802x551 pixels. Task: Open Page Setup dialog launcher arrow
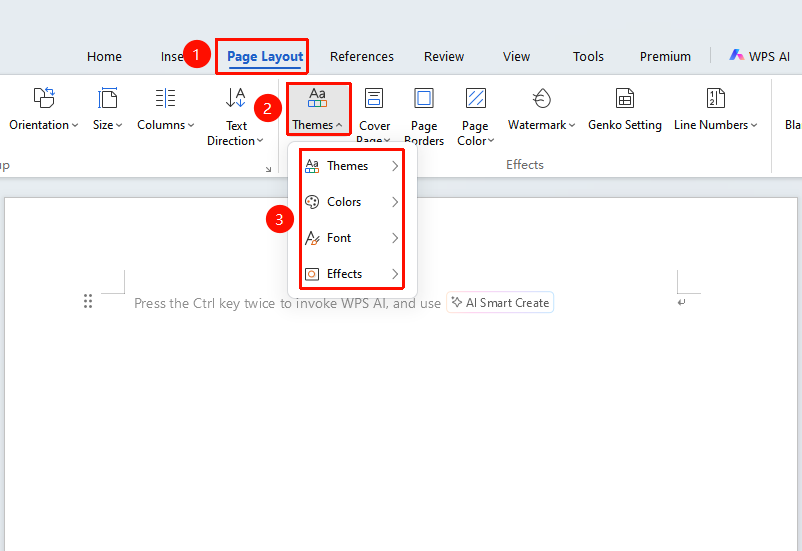(268, 169)
